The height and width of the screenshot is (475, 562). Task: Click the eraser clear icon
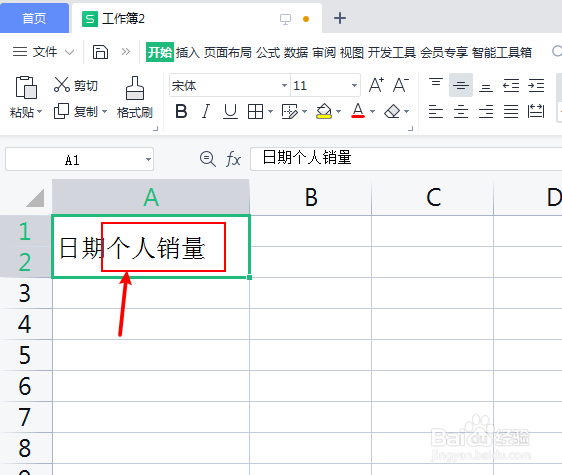[392, 111]
